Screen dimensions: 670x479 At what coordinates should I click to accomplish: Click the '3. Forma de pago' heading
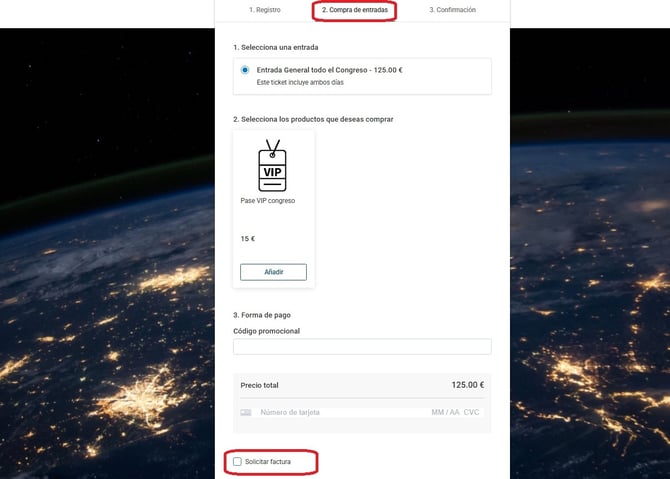262,315
